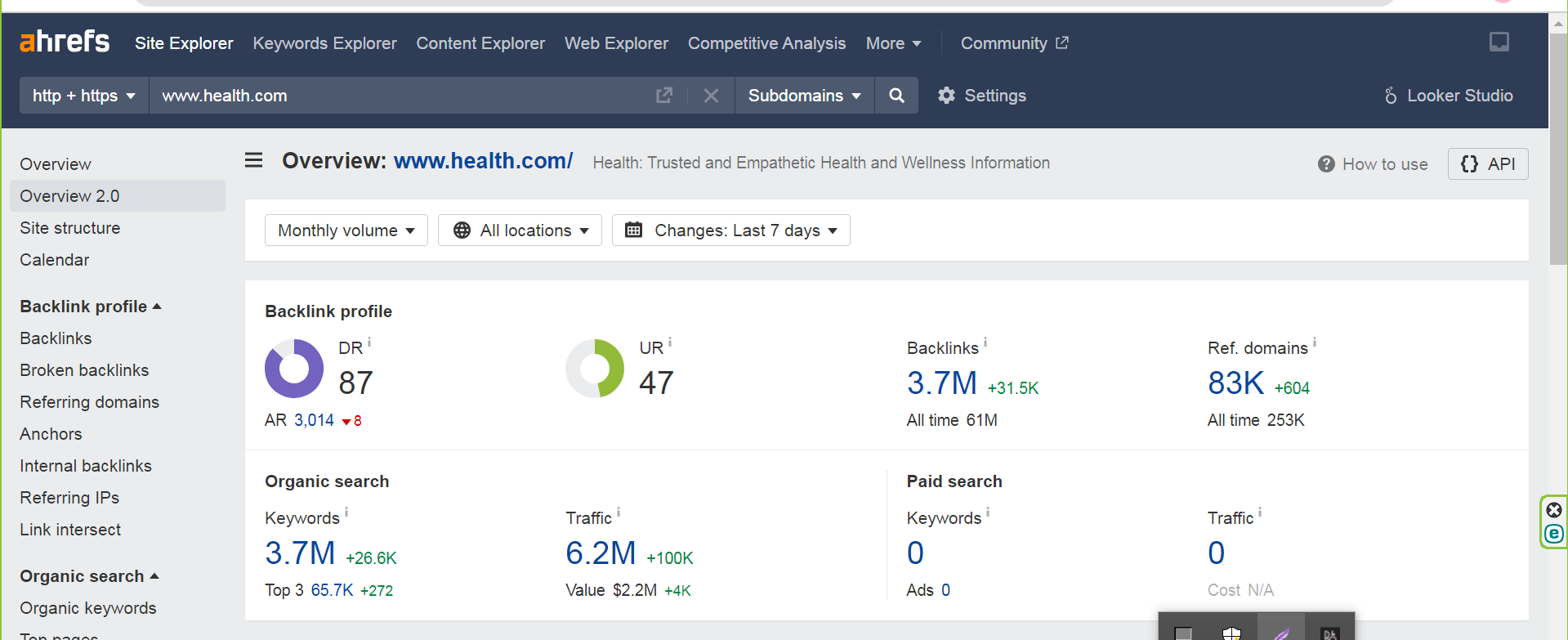Screen dimensions: 1568x640
Task: Open Content Explorer tab
Action: click(x=480, y=43)
